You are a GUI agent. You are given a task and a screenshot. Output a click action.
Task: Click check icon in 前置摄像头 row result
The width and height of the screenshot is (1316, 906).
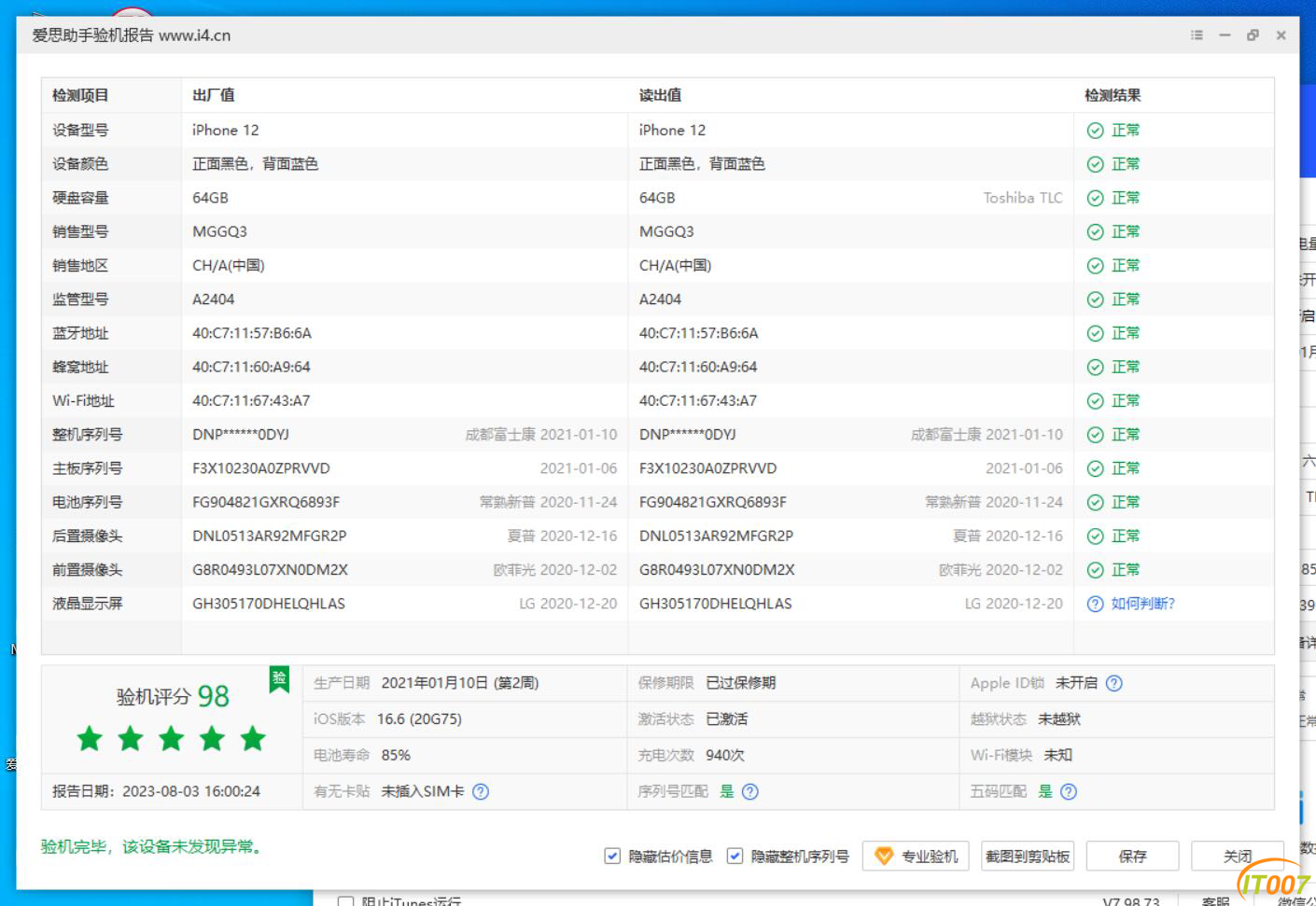[1096, 570]
